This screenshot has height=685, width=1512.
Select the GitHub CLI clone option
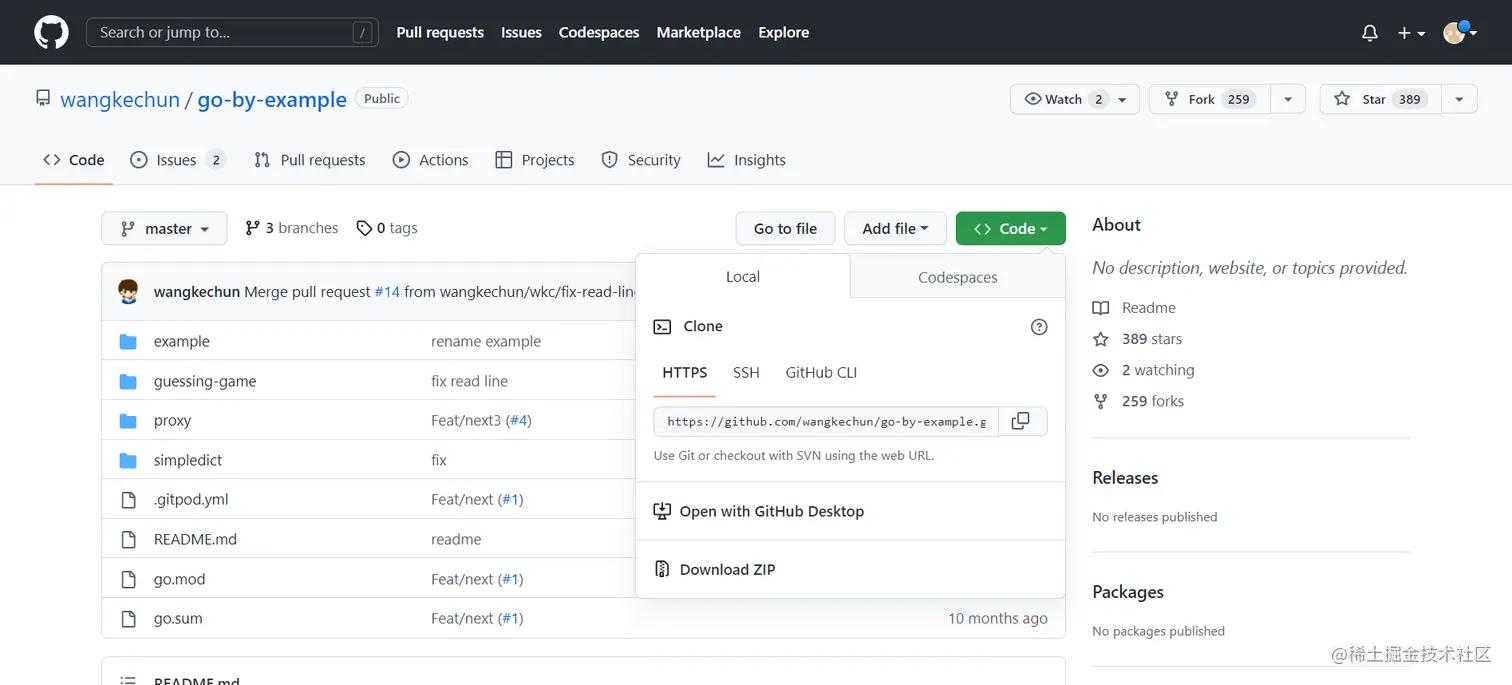pos(821,372)
